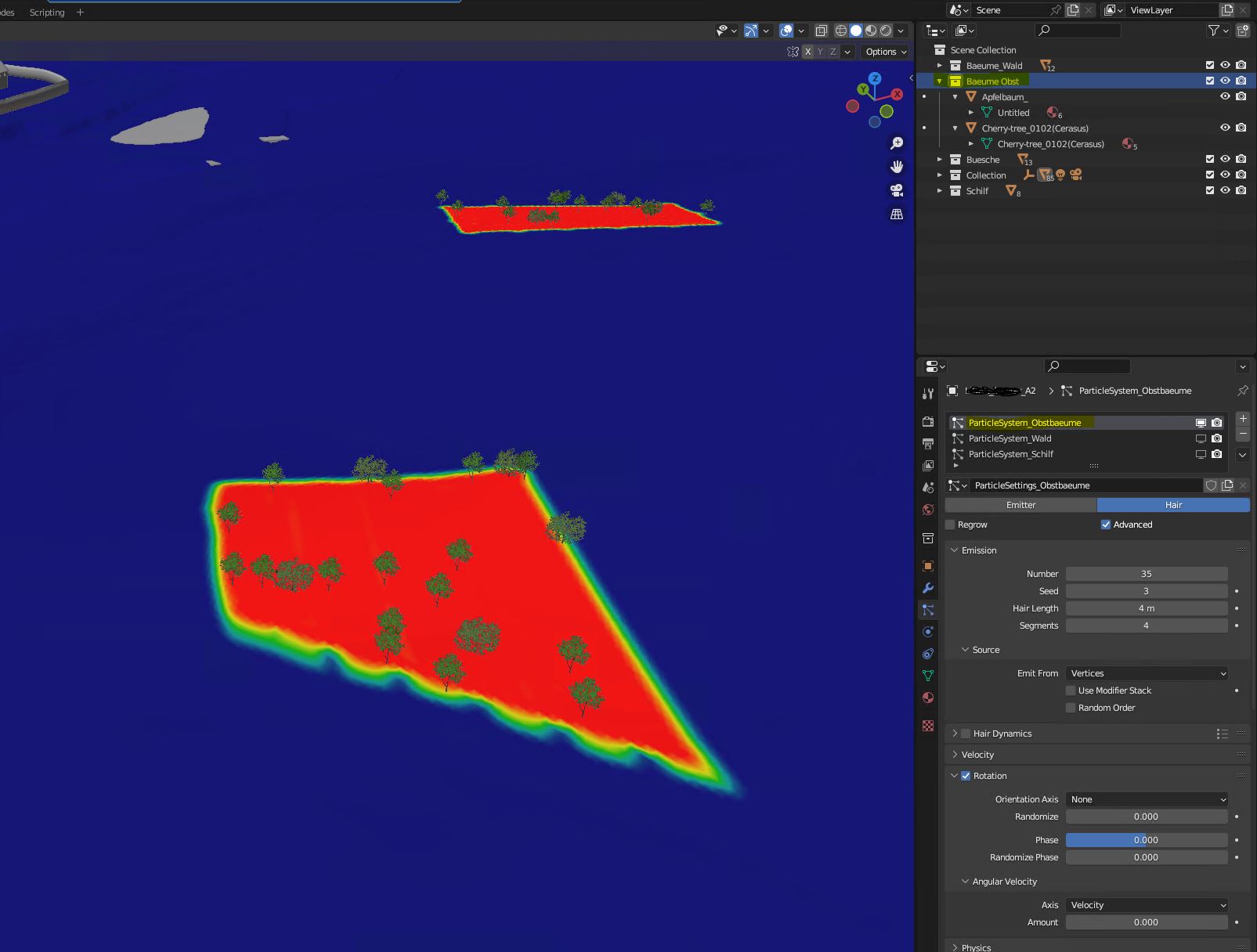Switch to the Scripting workspace tab

47,13
